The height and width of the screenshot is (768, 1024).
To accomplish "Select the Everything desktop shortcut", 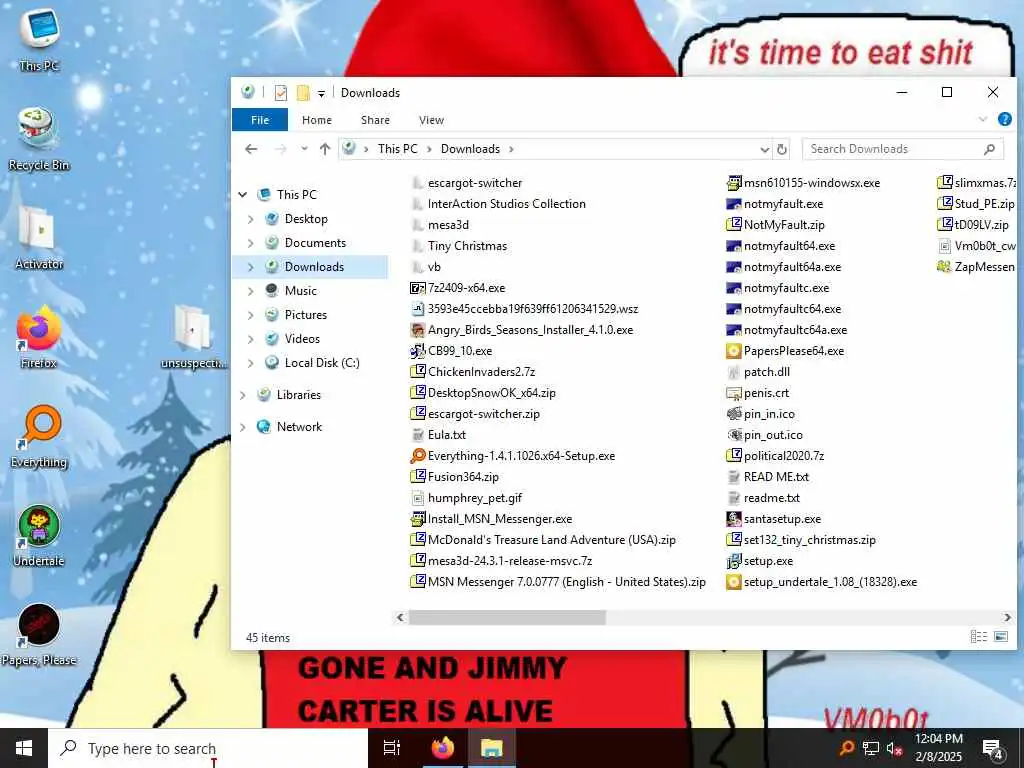I will pyautogui.click(x=39, y=436).
